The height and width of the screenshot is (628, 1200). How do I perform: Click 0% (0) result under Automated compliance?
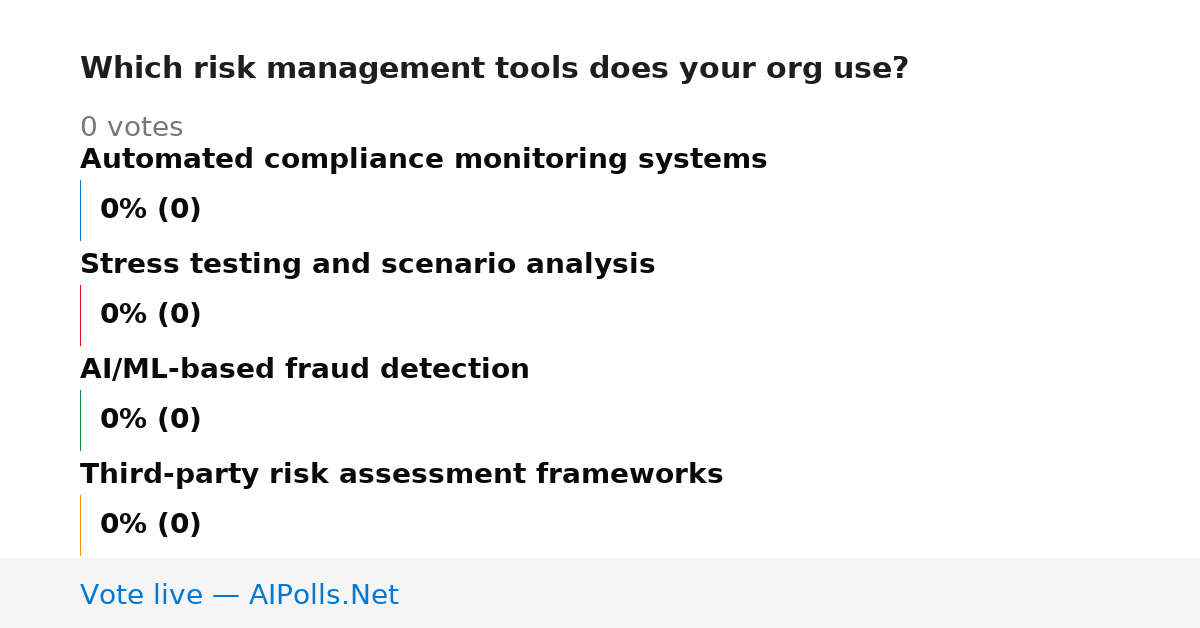(x=150, y=210)
